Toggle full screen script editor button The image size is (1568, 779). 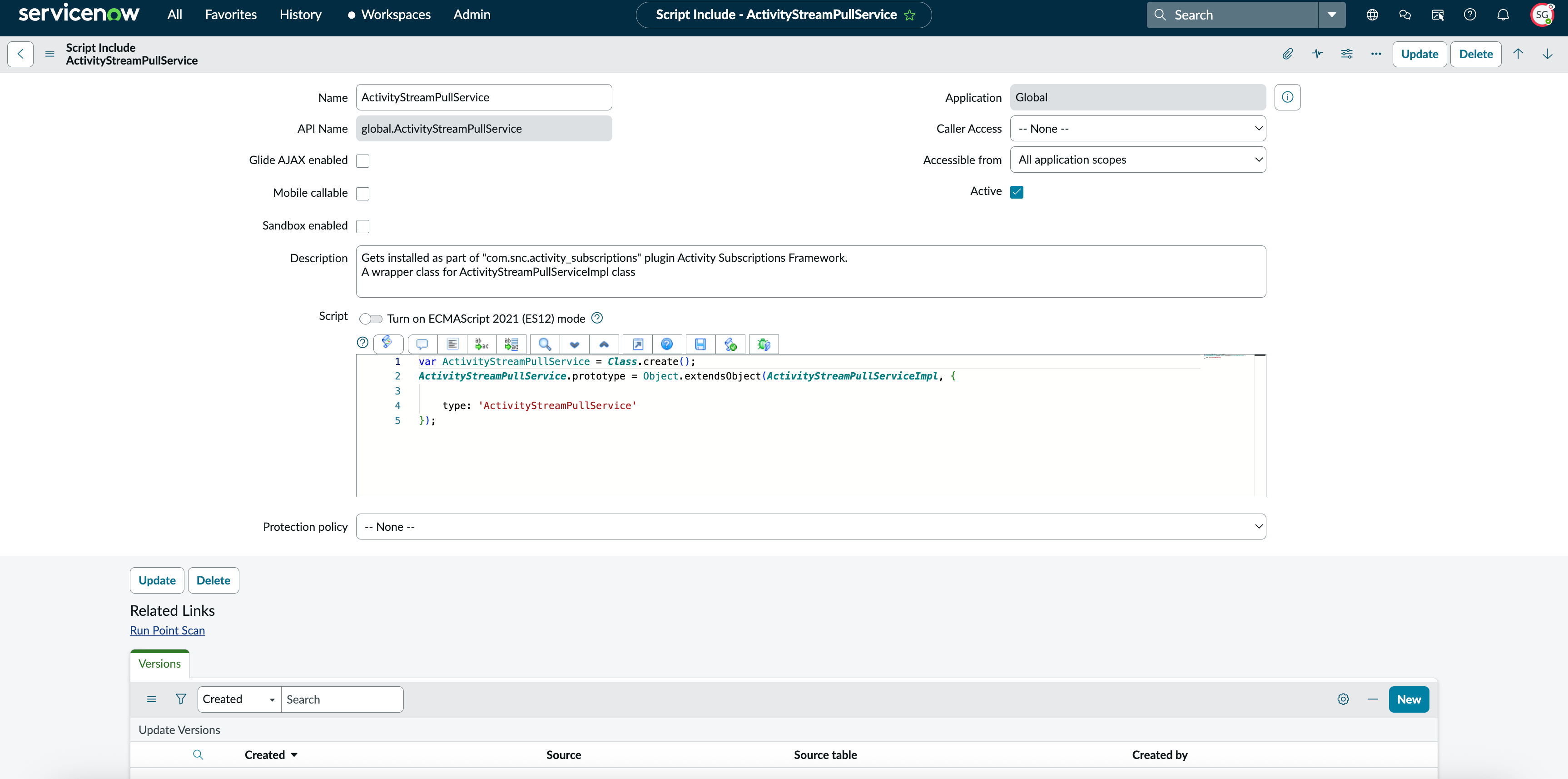pos(637,345)
